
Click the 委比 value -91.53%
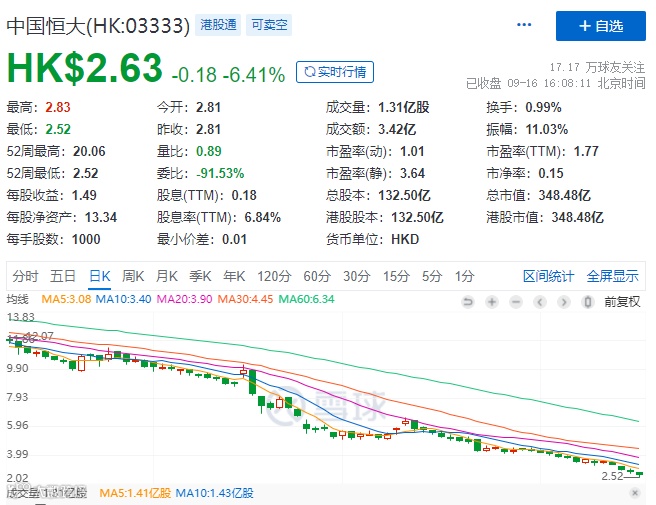220,173
